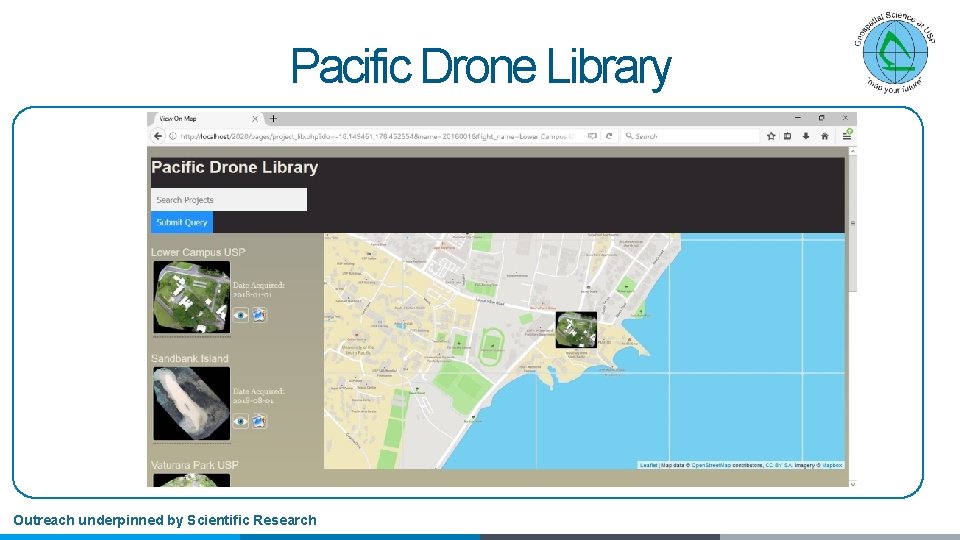Open the browser hamburger menu
Viewport: 960px width, 540px height.
click(x=847, y=135)
